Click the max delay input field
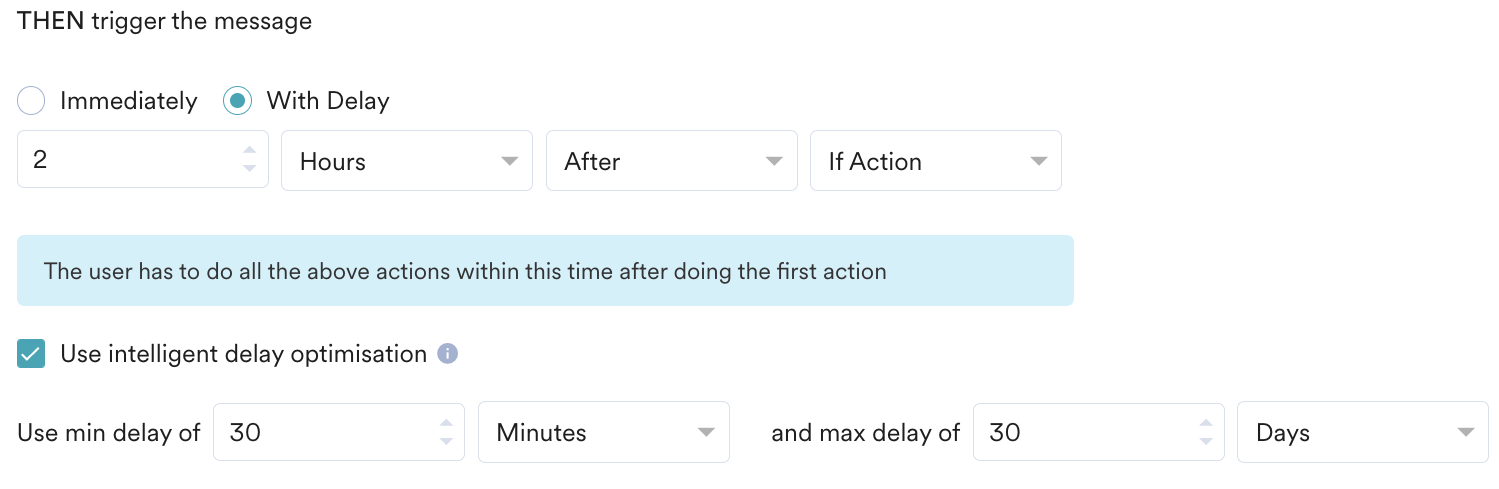Image resolution: width=1499 pixels, height=489 pixels. [x=1085, y=433]
